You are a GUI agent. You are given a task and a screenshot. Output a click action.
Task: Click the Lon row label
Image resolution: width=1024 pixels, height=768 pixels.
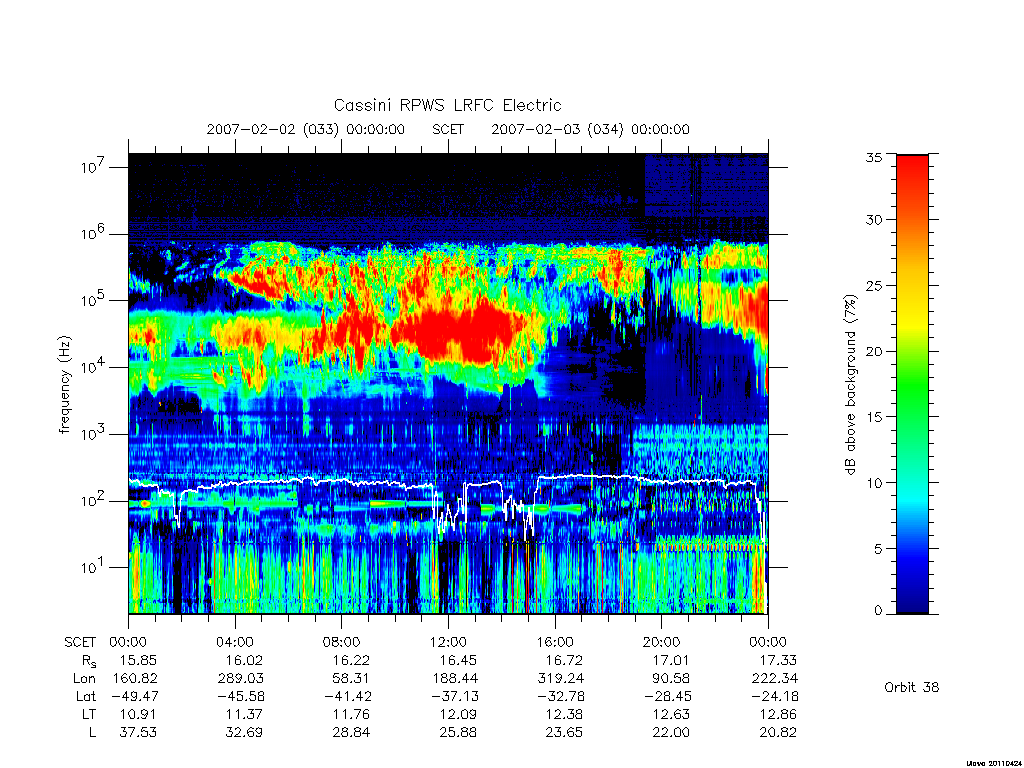85,679
